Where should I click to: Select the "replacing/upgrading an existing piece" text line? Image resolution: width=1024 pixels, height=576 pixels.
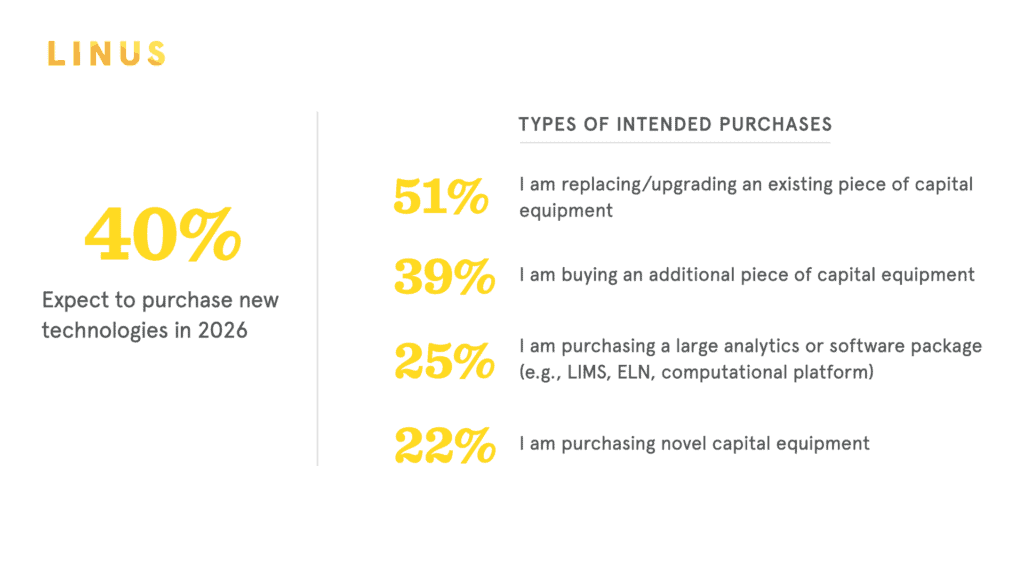pyautogui.click(x=746, y=185)
